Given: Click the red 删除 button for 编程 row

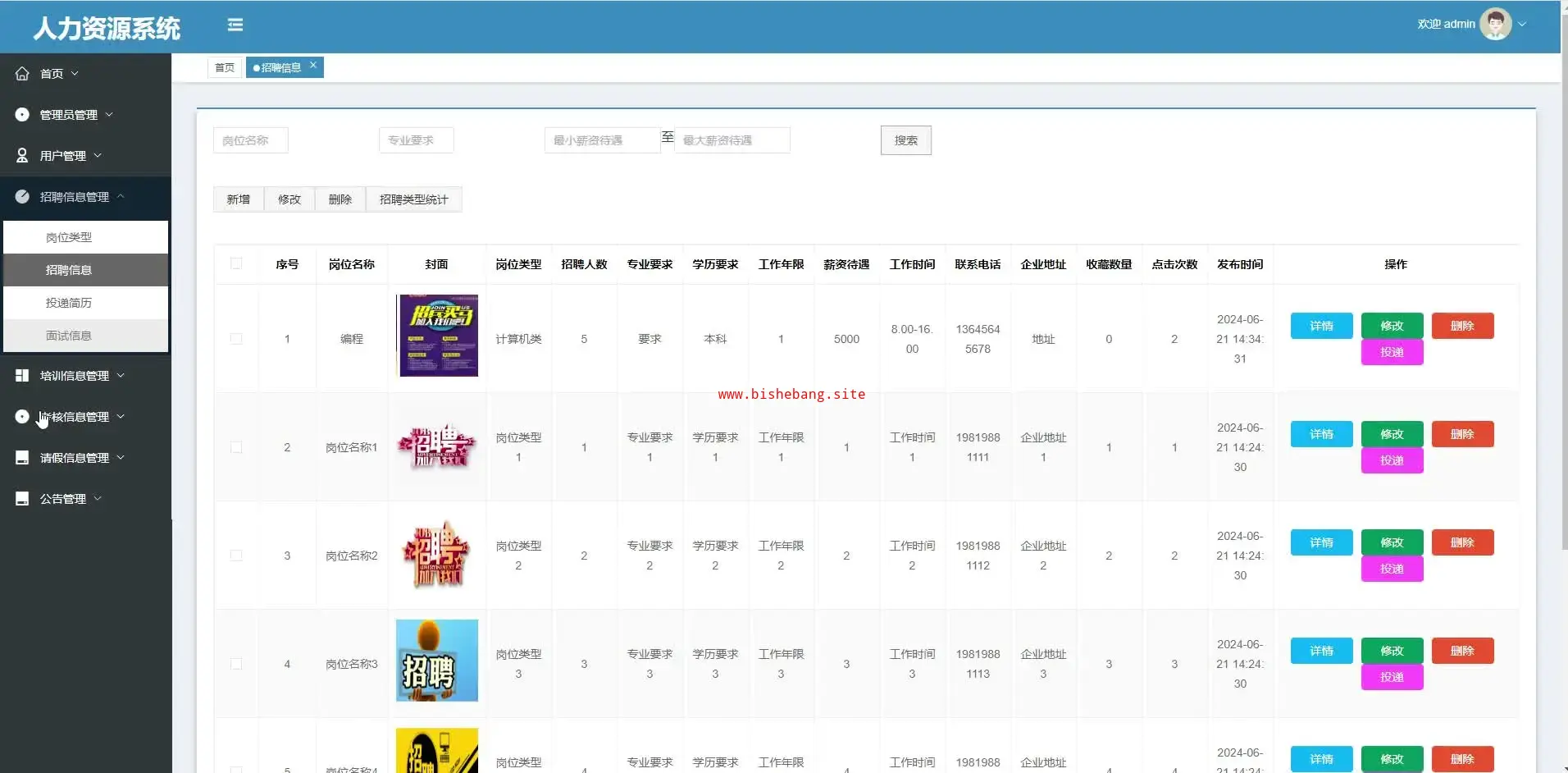Looking at the screenshot, I should [1462, 326].
